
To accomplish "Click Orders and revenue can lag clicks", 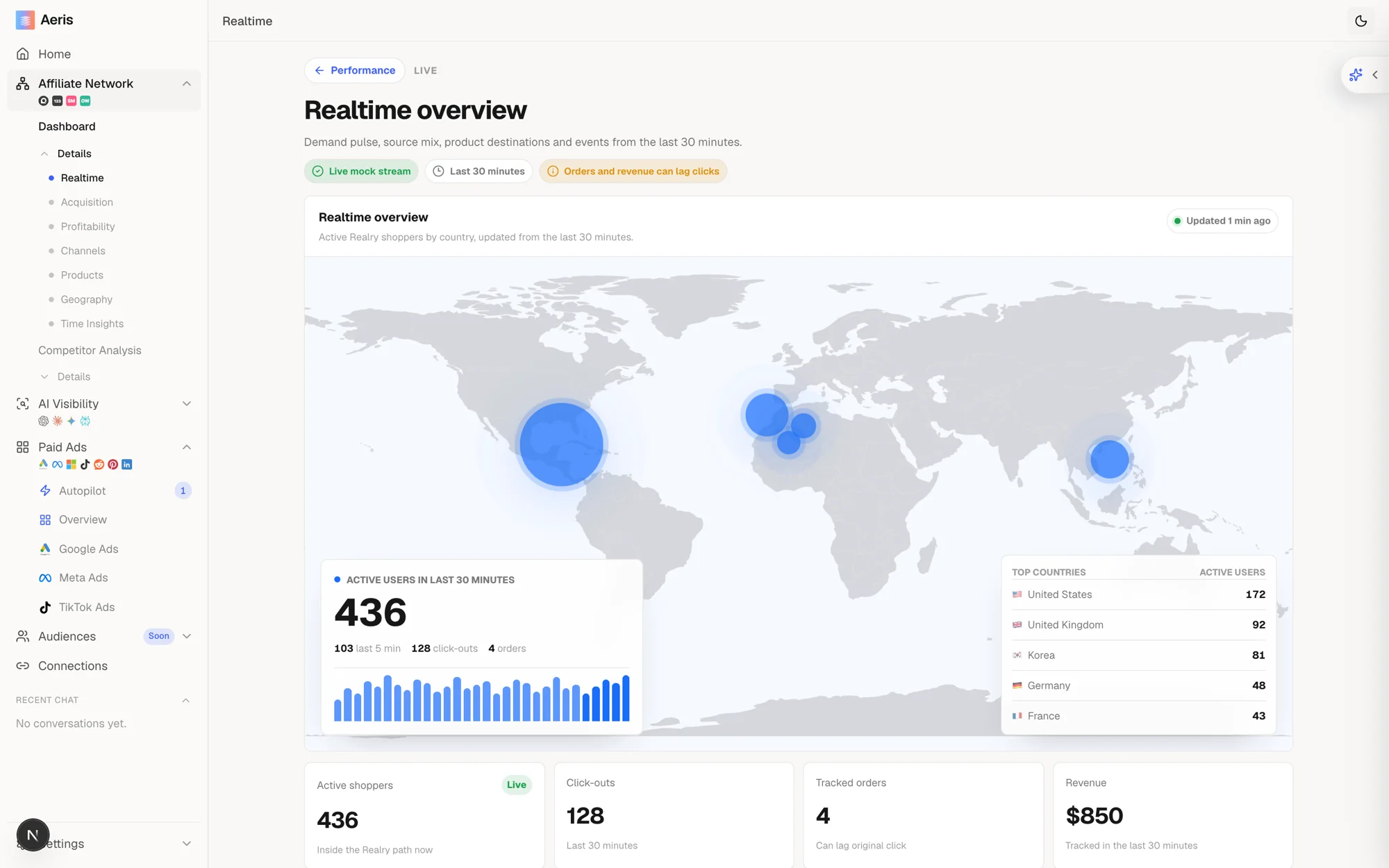I will (x=633, y=172).
